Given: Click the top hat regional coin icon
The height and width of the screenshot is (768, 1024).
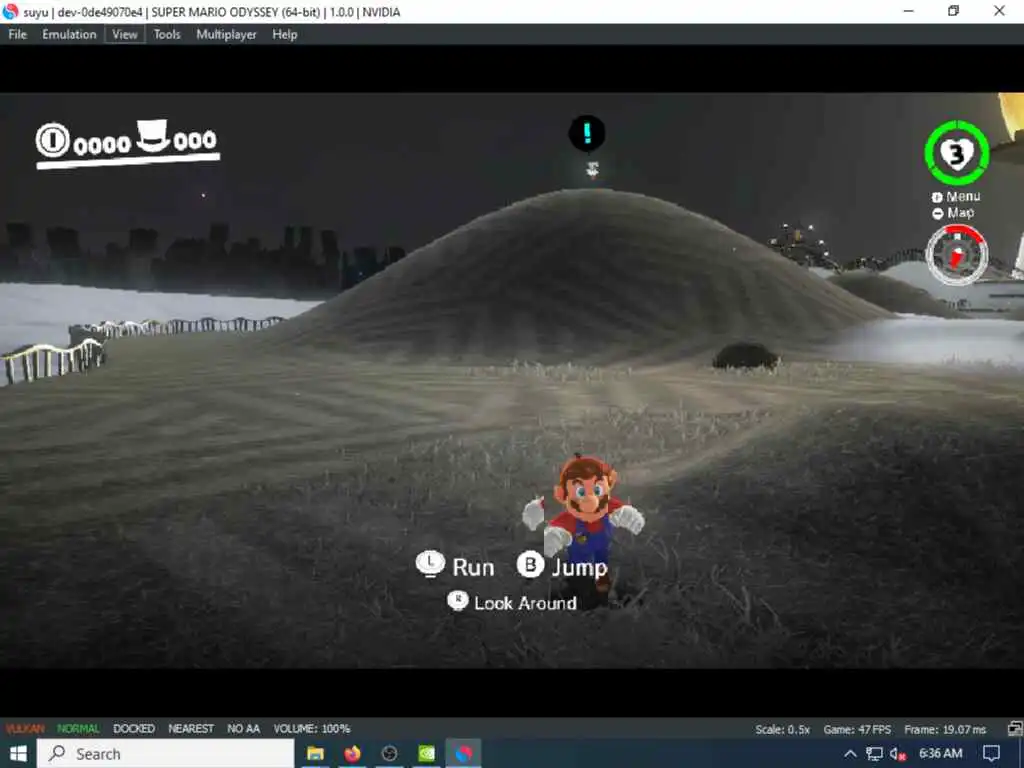Looking at the screenshot, I should pyautogui.click(x=152, y=135).
